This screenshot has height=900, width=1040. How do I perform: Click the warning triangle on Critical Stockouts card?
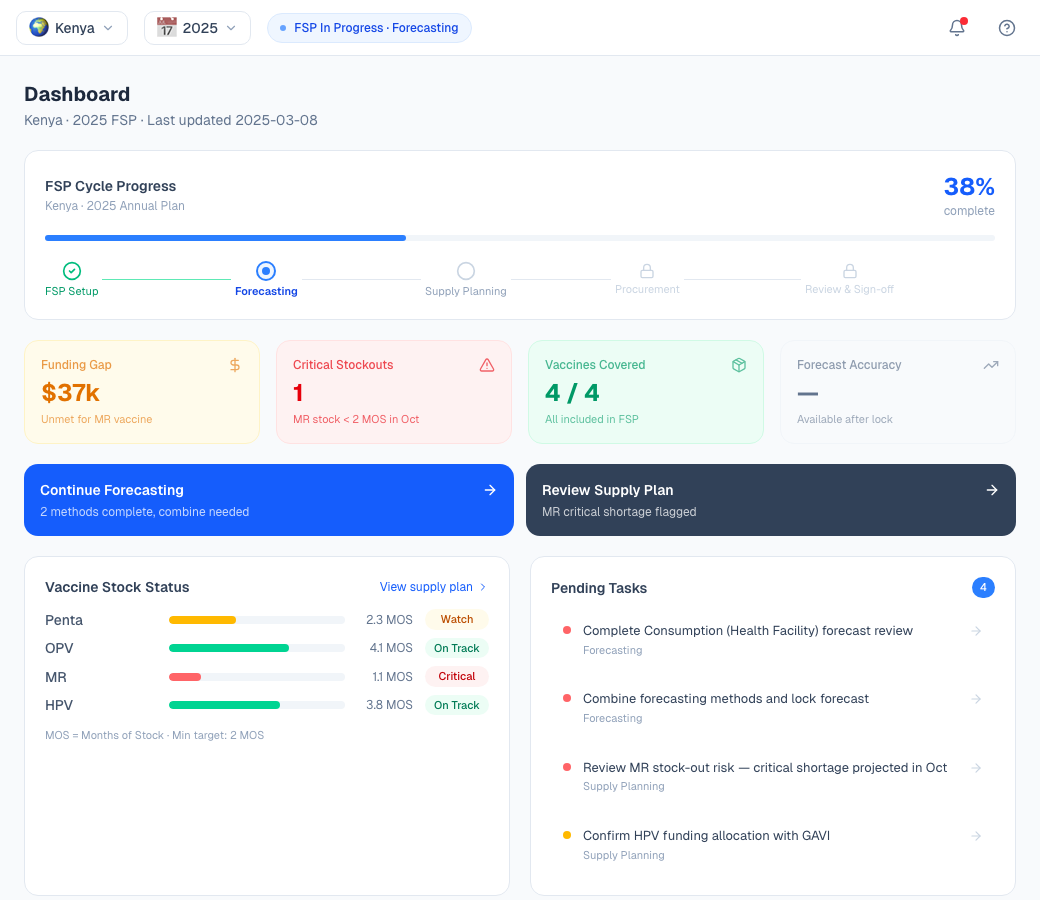[487, 365]
